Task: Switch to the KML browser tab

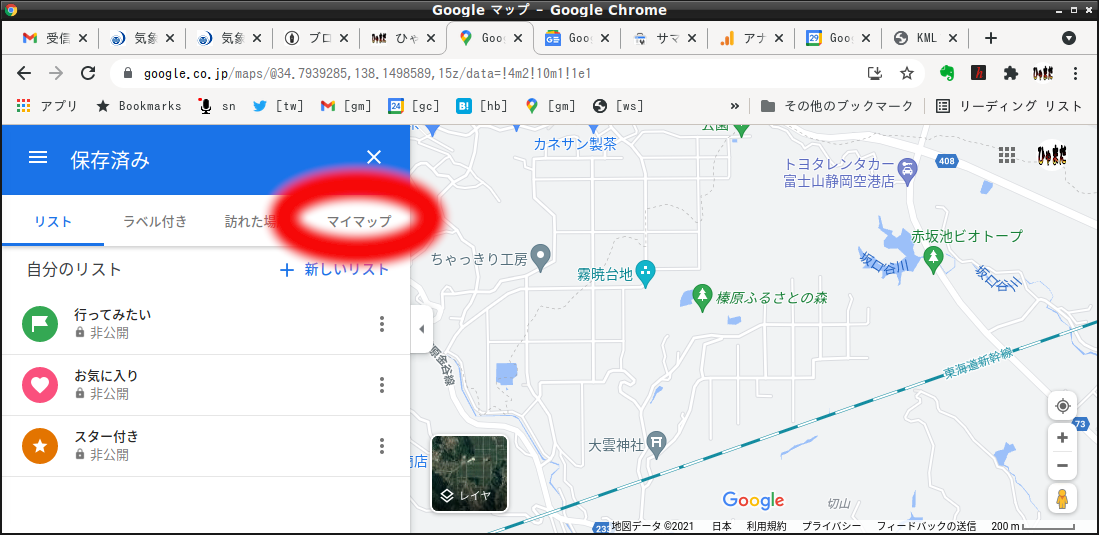Action: (x=925, y=39)
